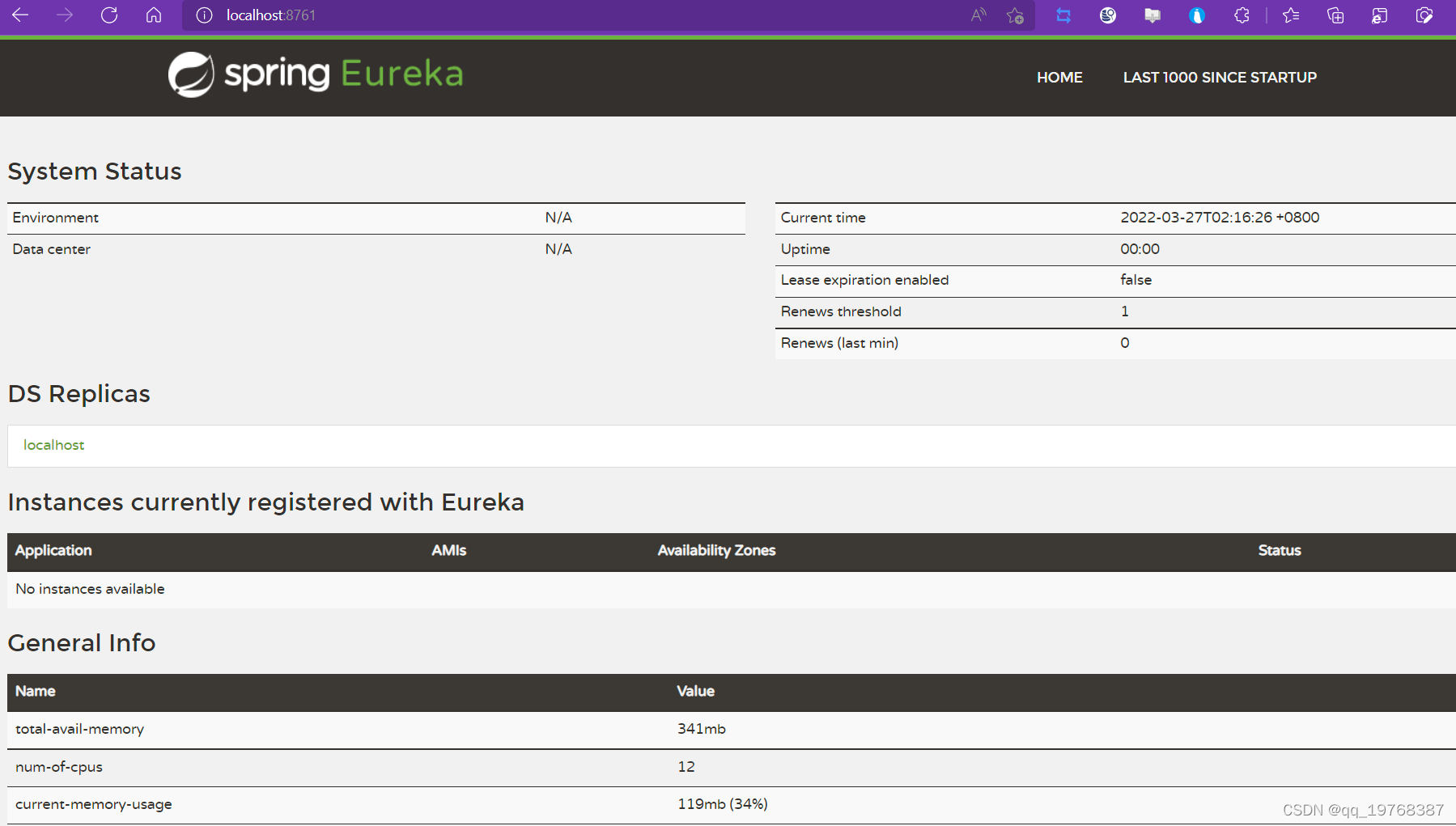
Task: Click the total-avail-memory row name
Action: click(79, 729)
